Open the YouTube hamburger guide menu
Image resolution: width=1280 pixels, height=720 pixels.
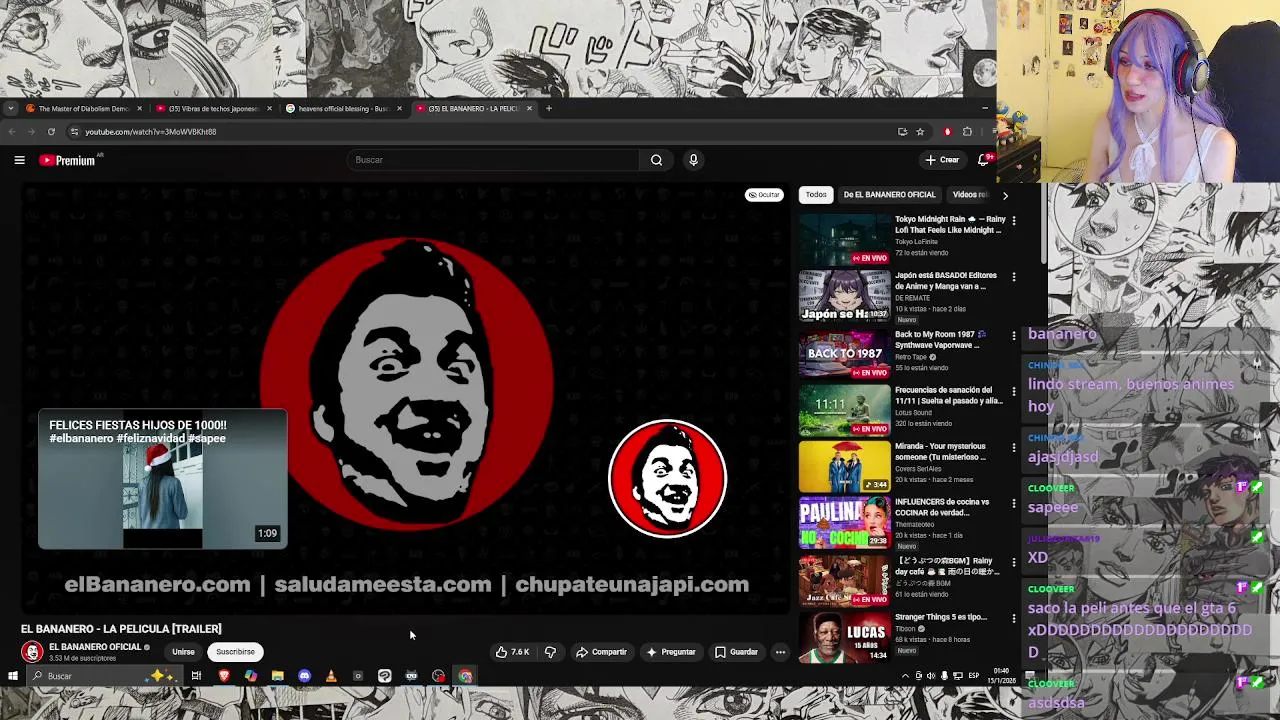(19, 160)
